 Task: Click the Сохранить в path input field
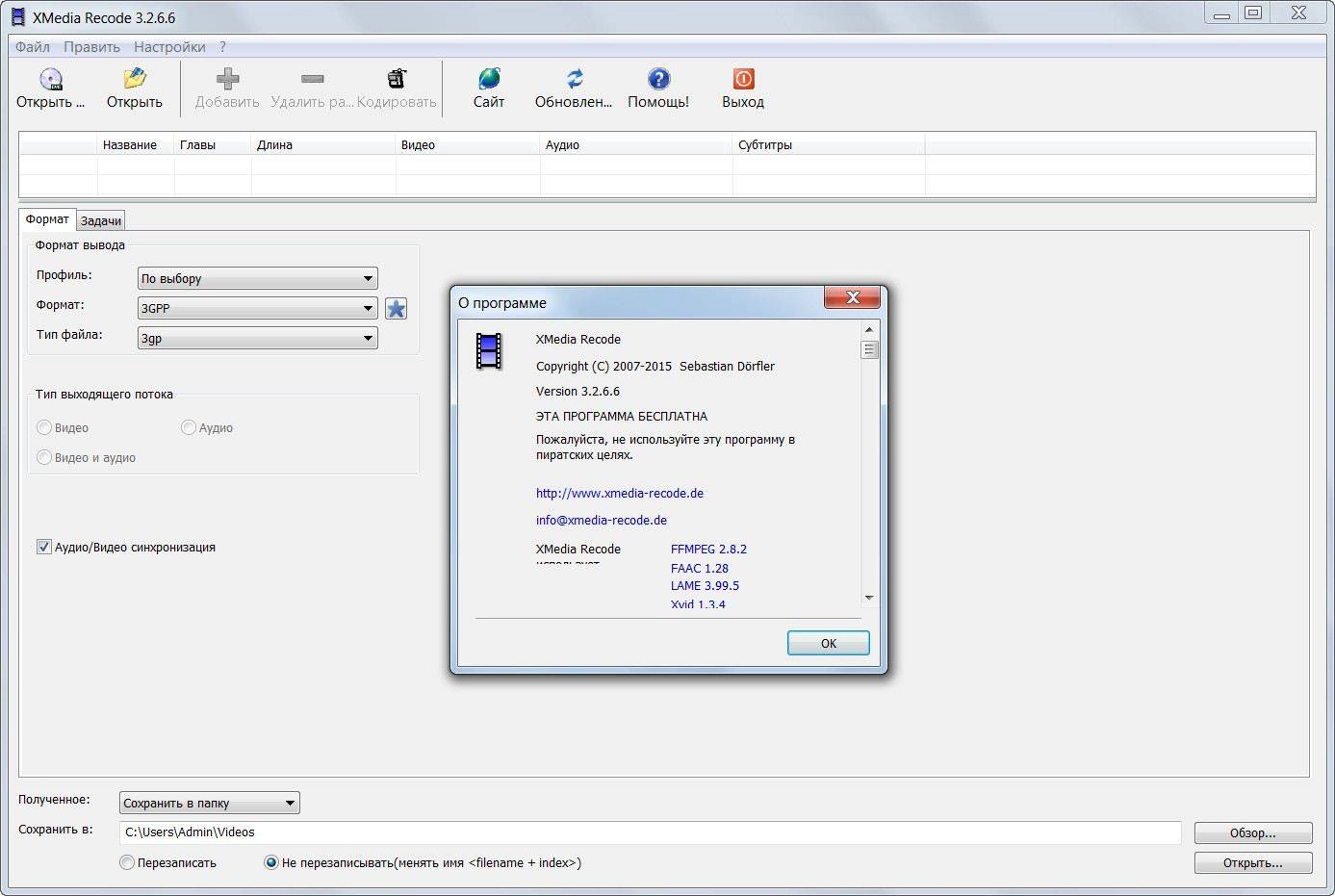pyautogui.click(x=650, y=832)
